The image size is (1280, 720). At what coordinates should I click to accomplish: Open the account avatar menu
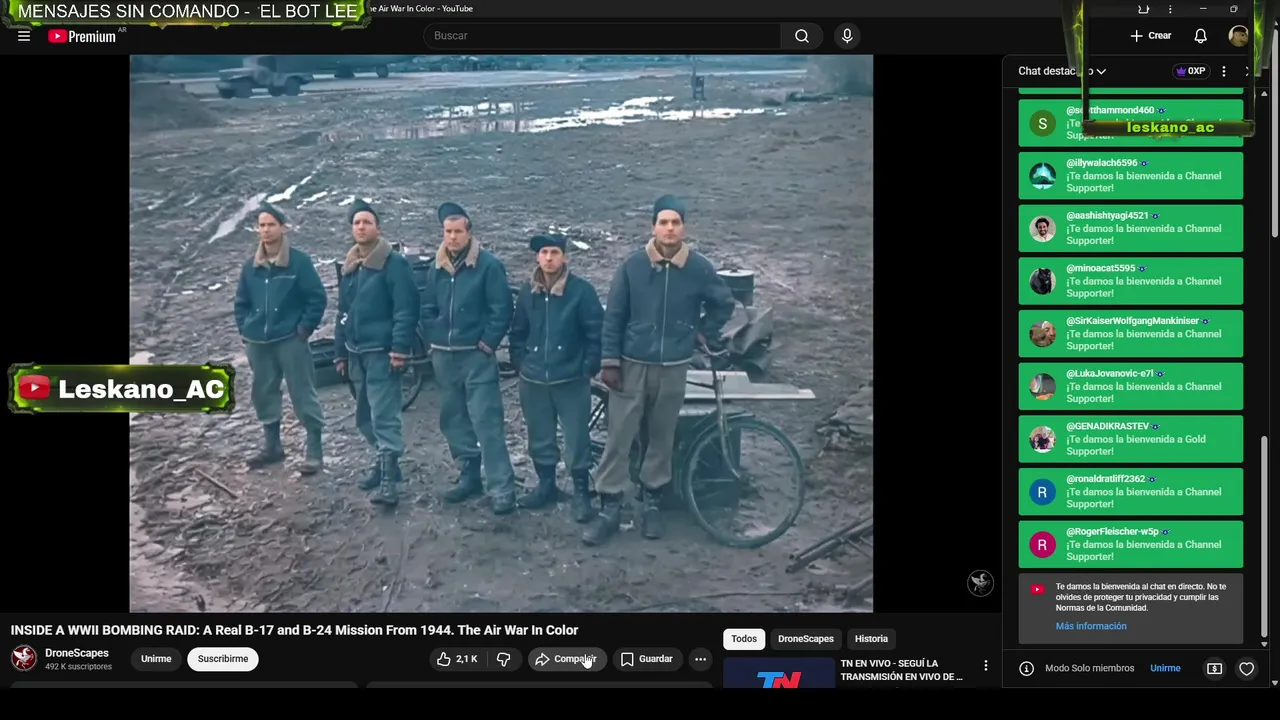[1238, 36]
